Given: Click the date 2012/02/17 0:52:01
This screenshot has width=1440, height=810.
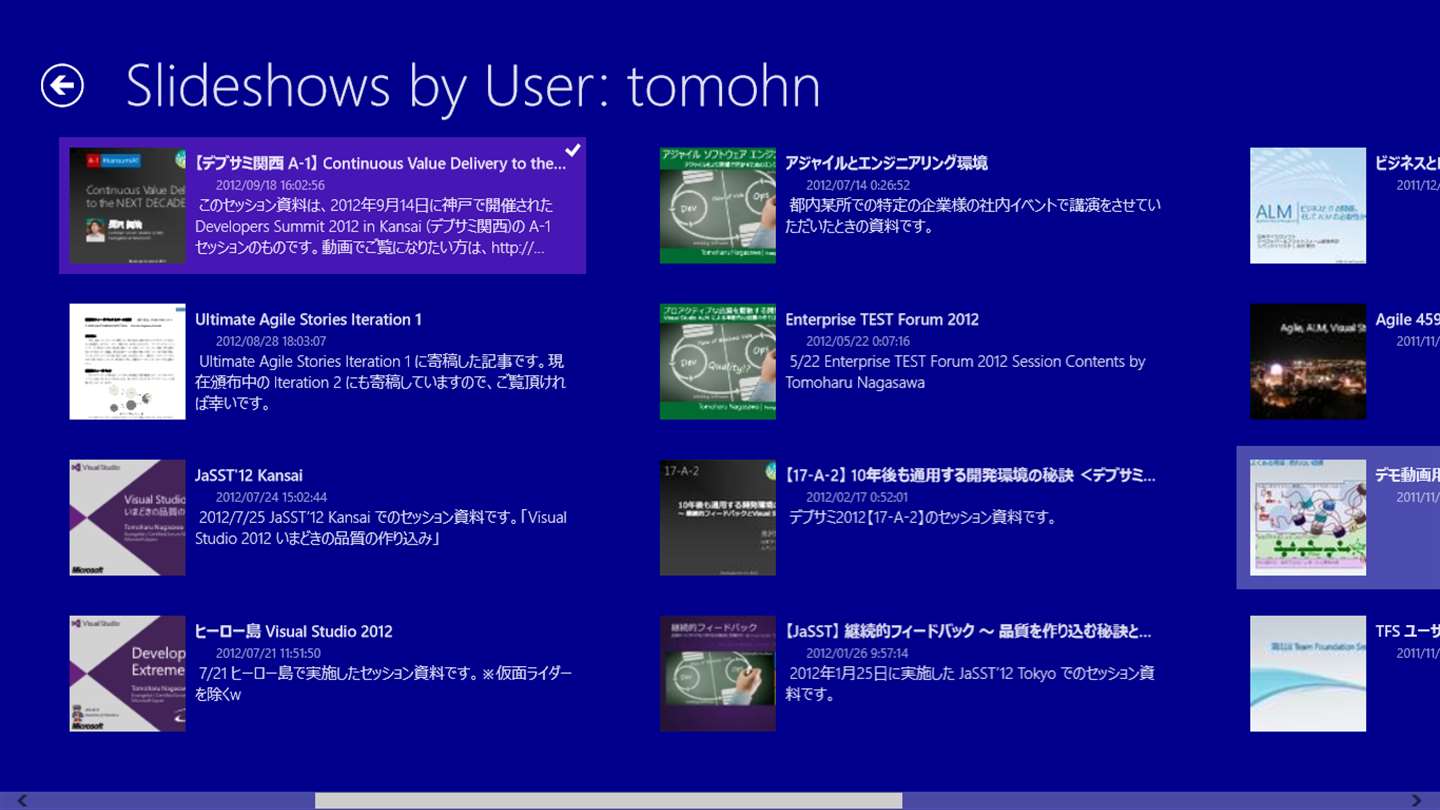Looking at the screenshot, I should point(857,497).
